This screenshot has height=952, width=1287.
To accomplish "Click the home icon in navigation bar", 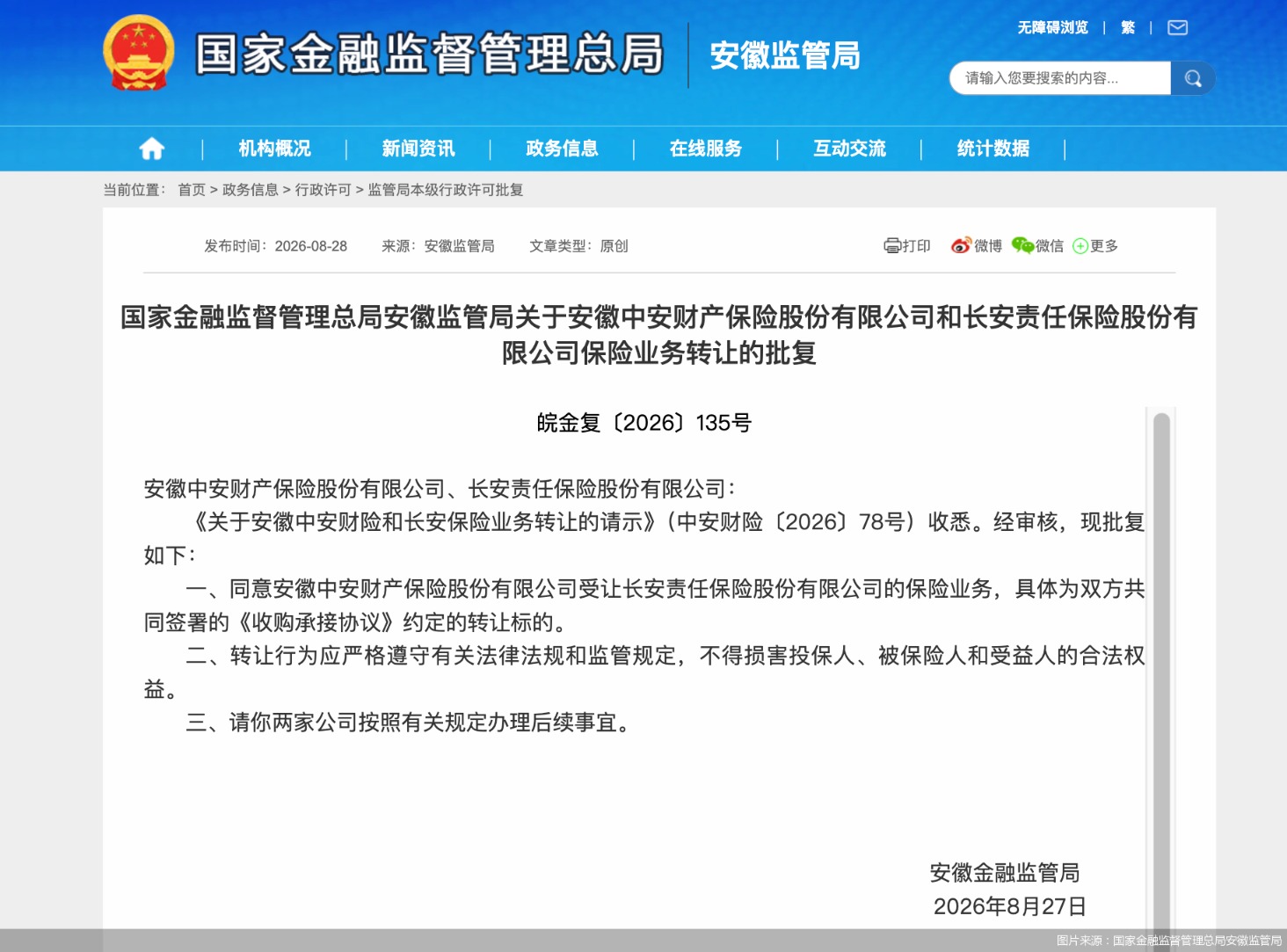I will click(x=152, y=149).
